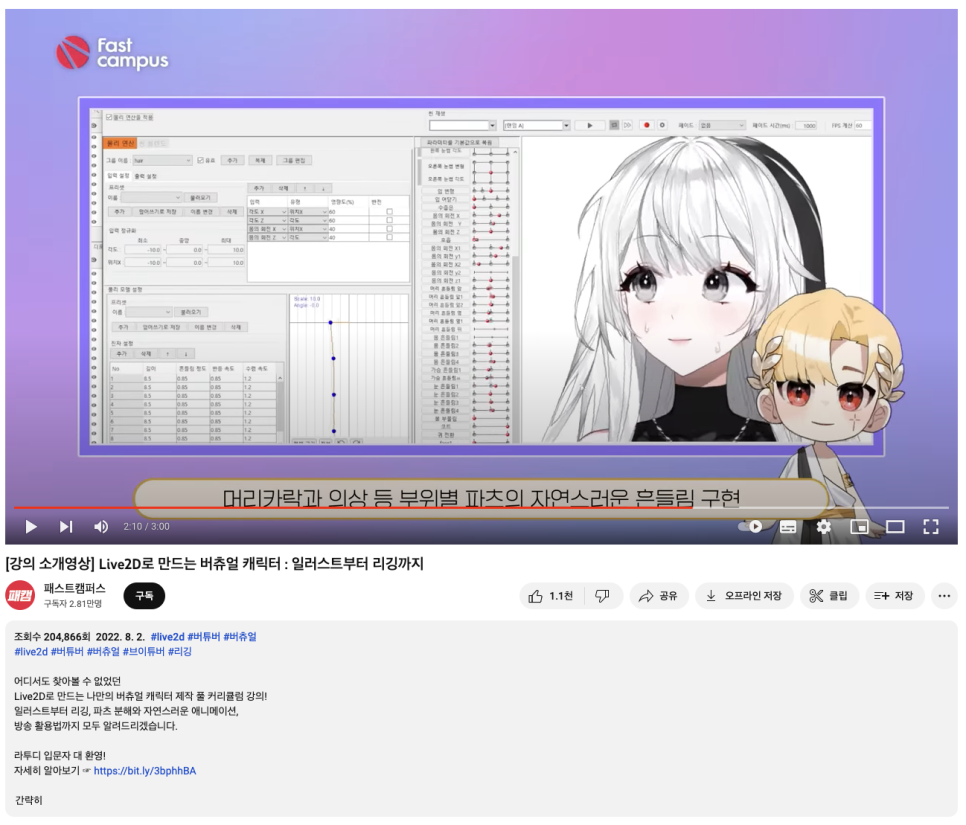This screenshot has height=825, width=966.
Task: Turn on subtitles with the captions icon
Action: [789, 528]
